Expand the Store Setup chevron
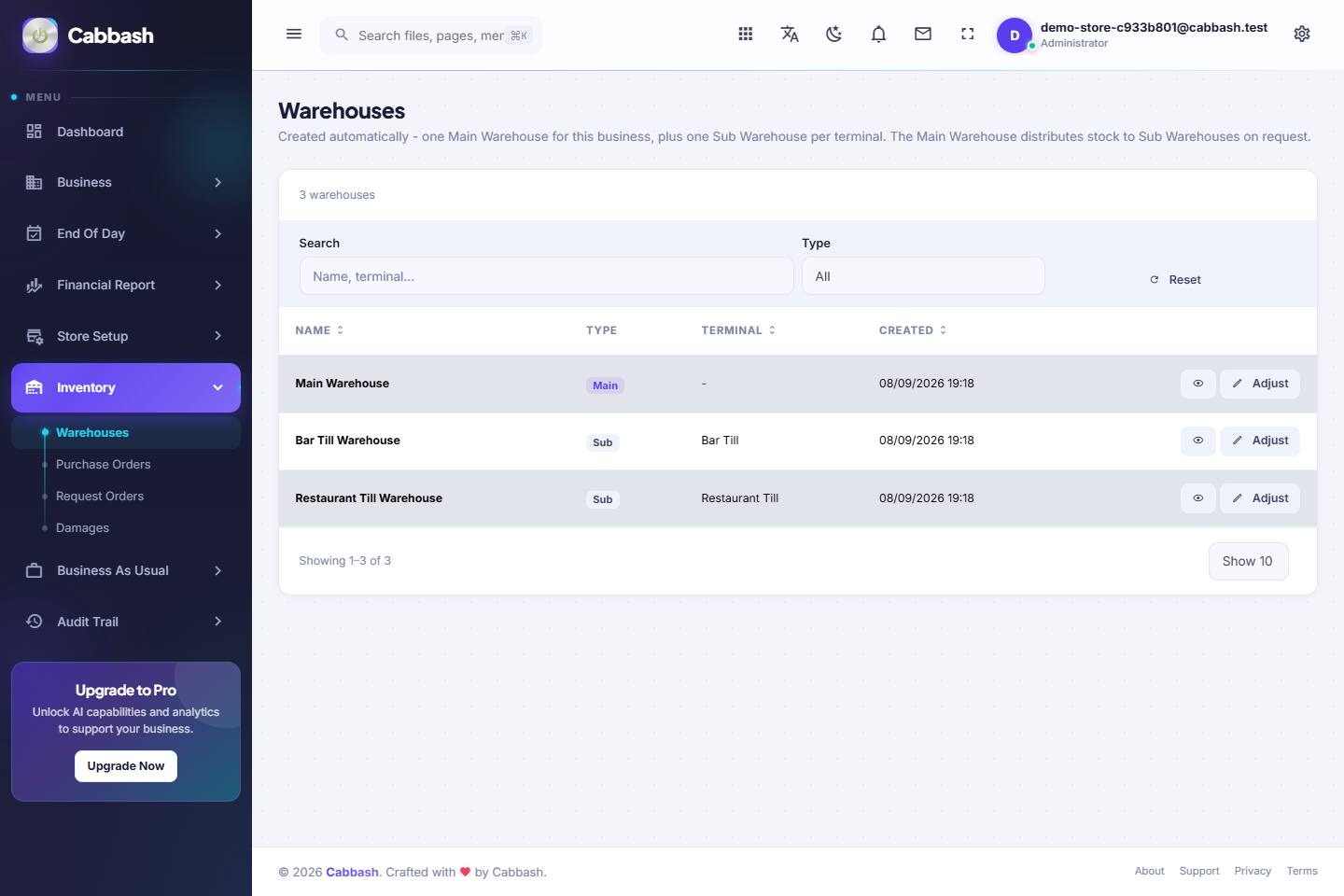This screenshot has width=1344, height=896. [217, 336]
